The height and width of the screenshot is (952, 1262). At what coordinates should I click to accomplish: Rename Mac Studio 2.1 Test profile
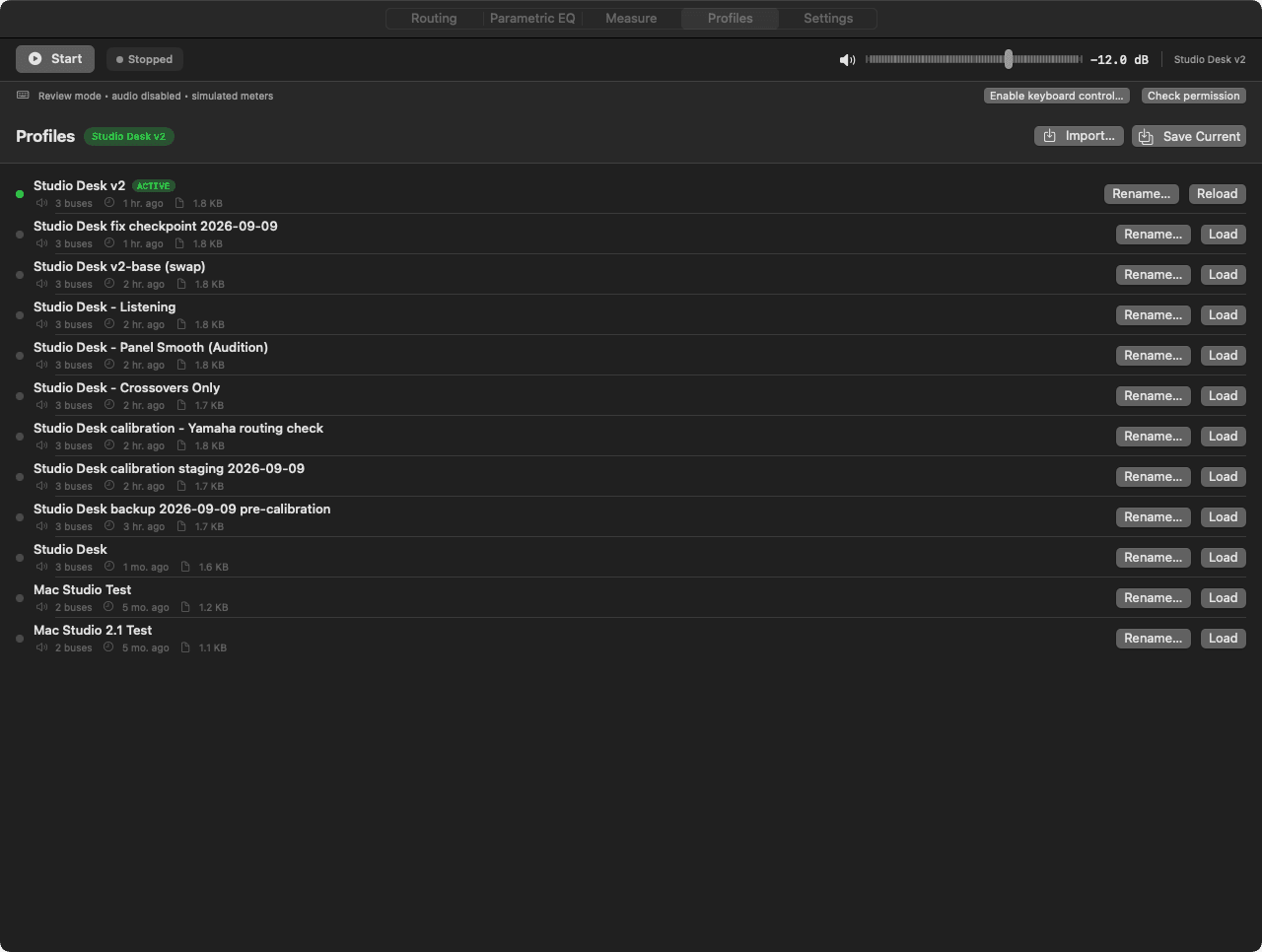click(1153, 639)
